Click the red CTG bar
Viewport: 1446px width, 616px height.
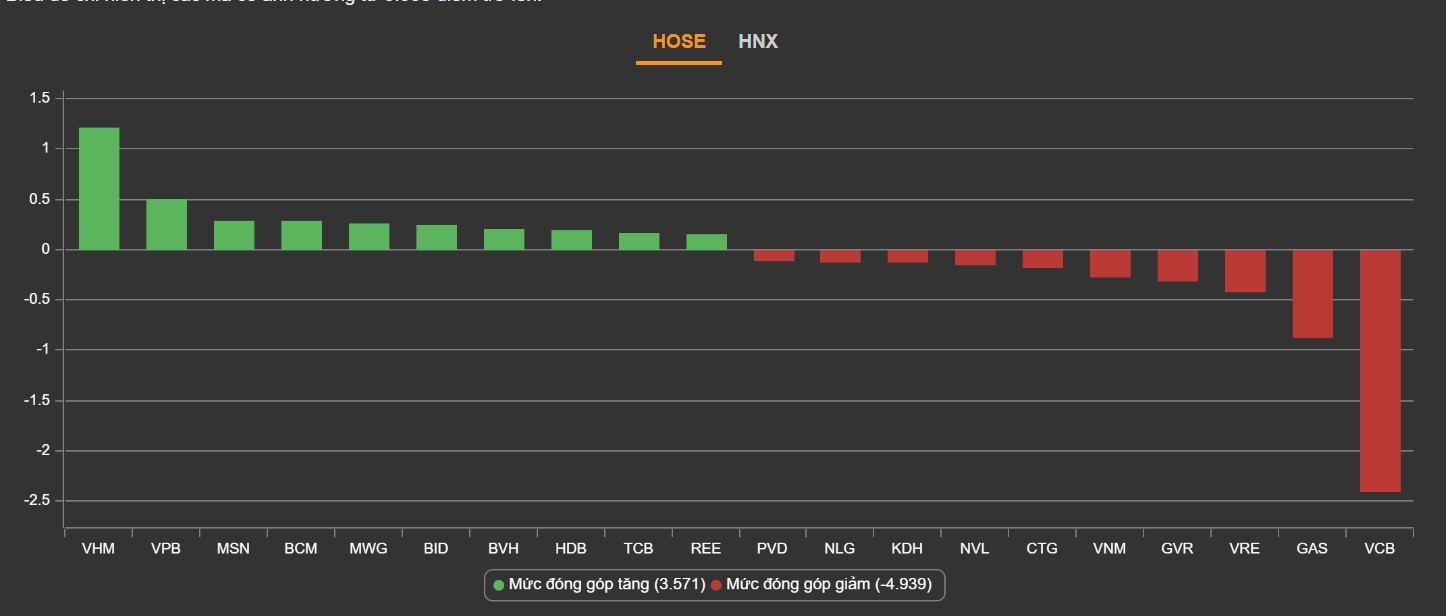1042,258
